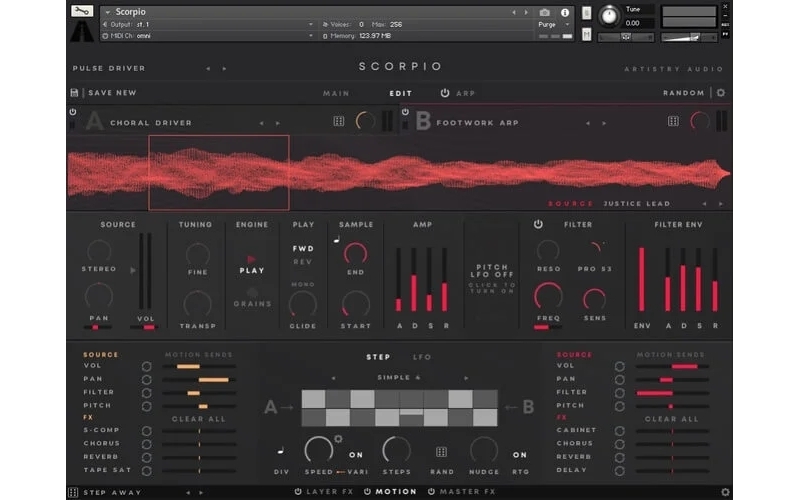Image resolution: width=800 pixels, height=500 pixels.
Task: Click the camera snapshot icon
Action: pos(544,12)
